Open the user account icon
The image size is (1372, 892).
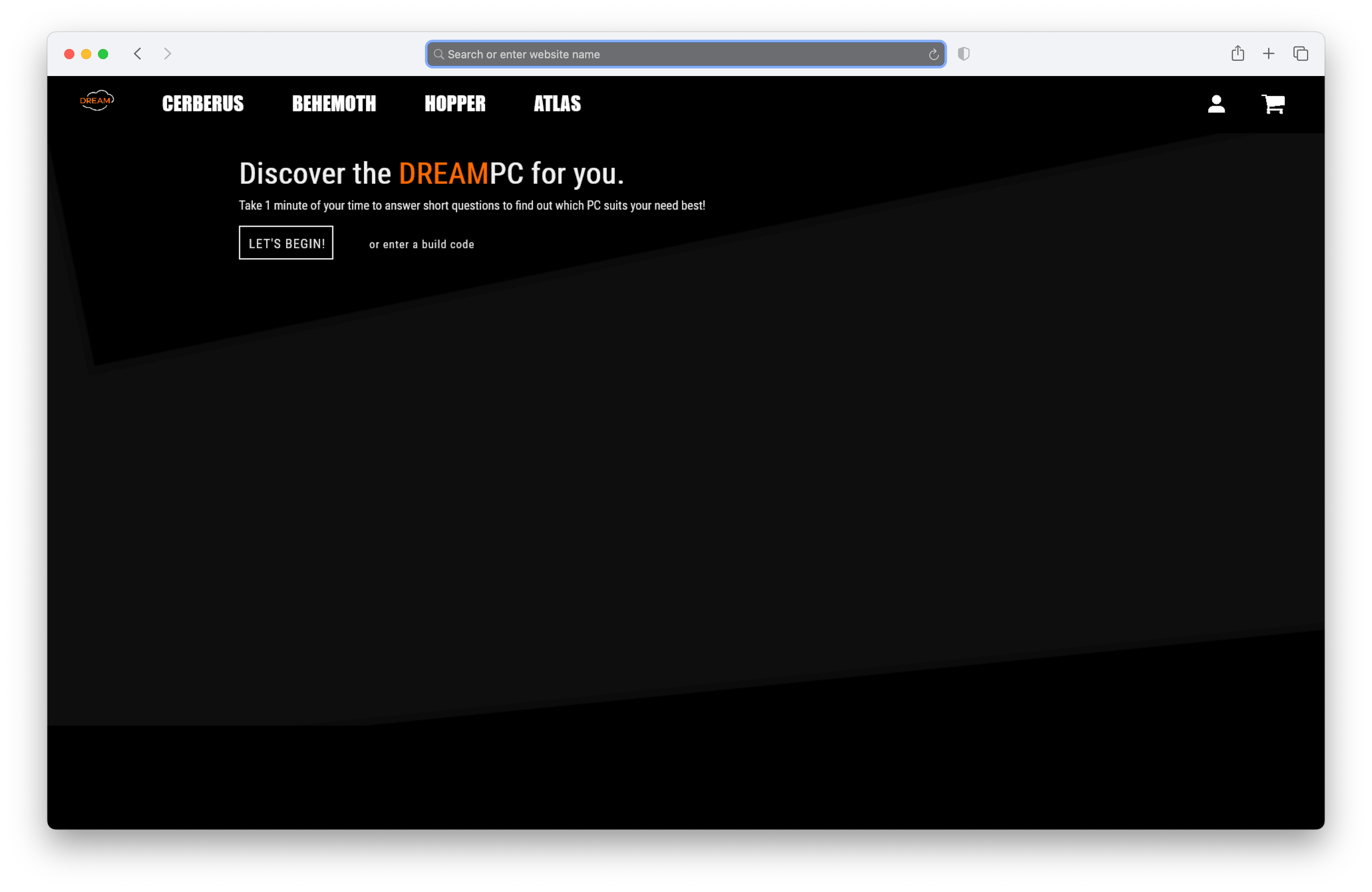pyautogui.click(x=1216, y=104)
